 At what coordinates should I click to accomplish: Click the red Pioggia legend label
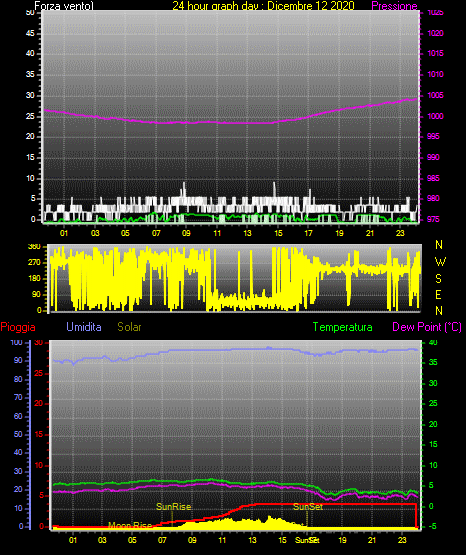click(x=18, y=327)
